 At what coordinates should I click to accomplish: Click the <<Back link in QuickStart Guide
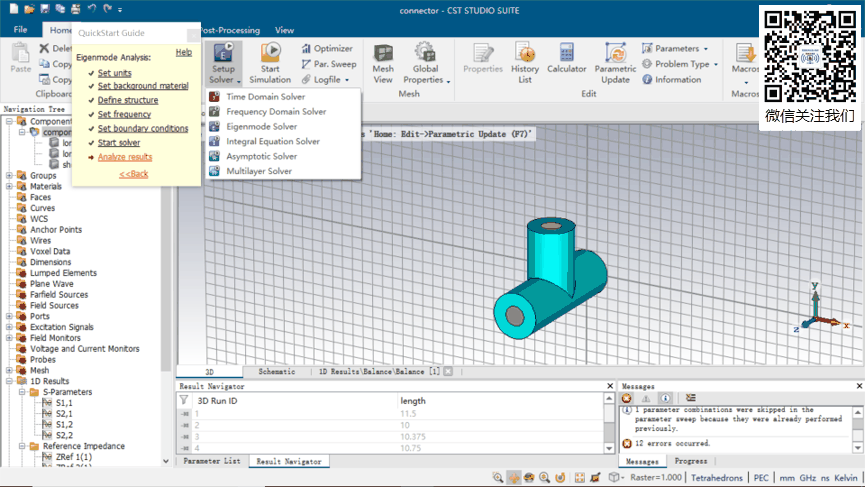point(133,174)
